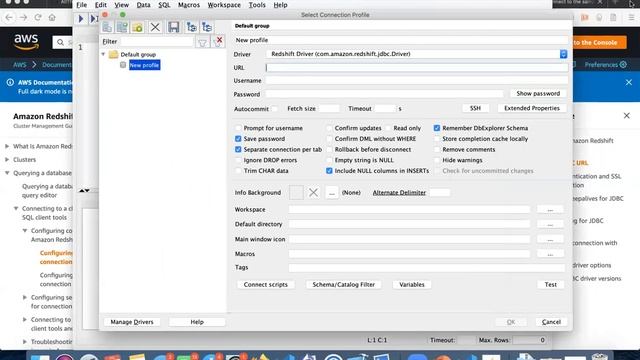This screenshot has height=360, width=640.
Task: Enable Read only checkbox
Action: (x=388, y=128)
